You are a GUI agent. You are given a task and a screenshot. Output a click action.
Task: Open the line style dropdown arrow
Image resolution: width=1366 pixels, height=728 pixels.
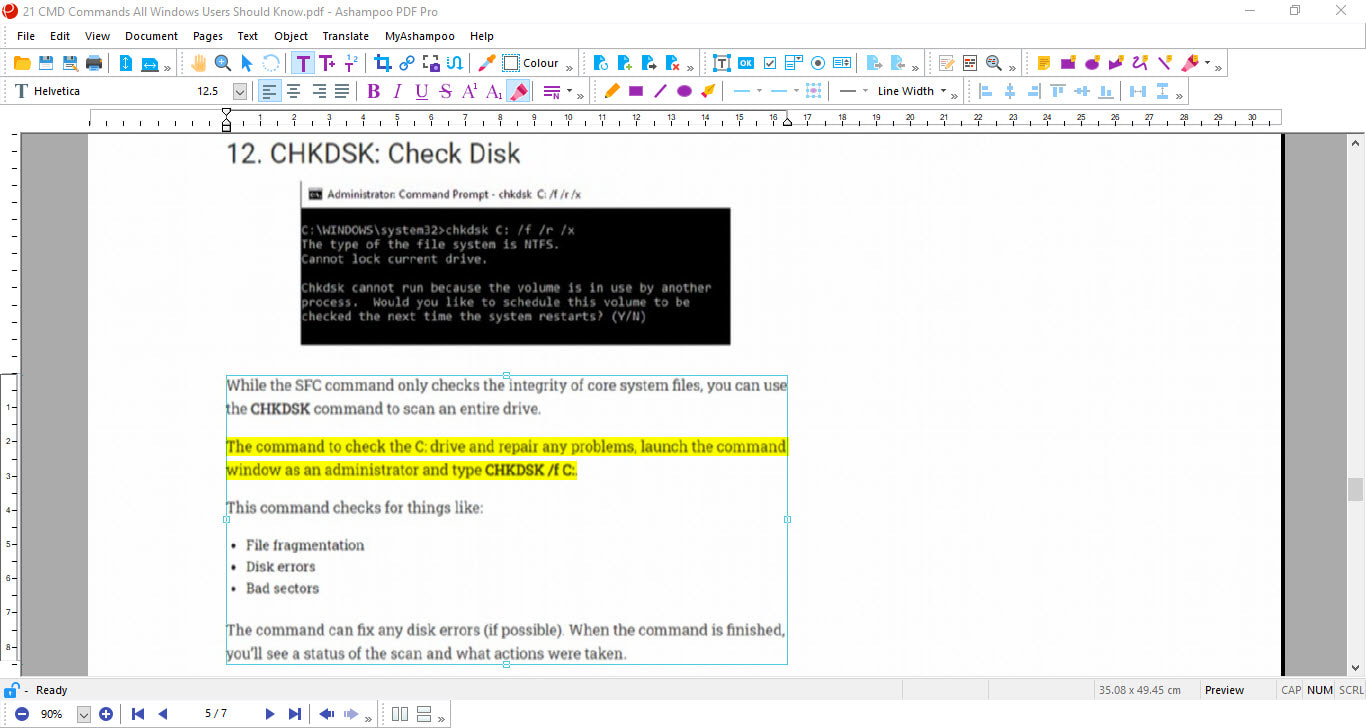pos(864,91)
